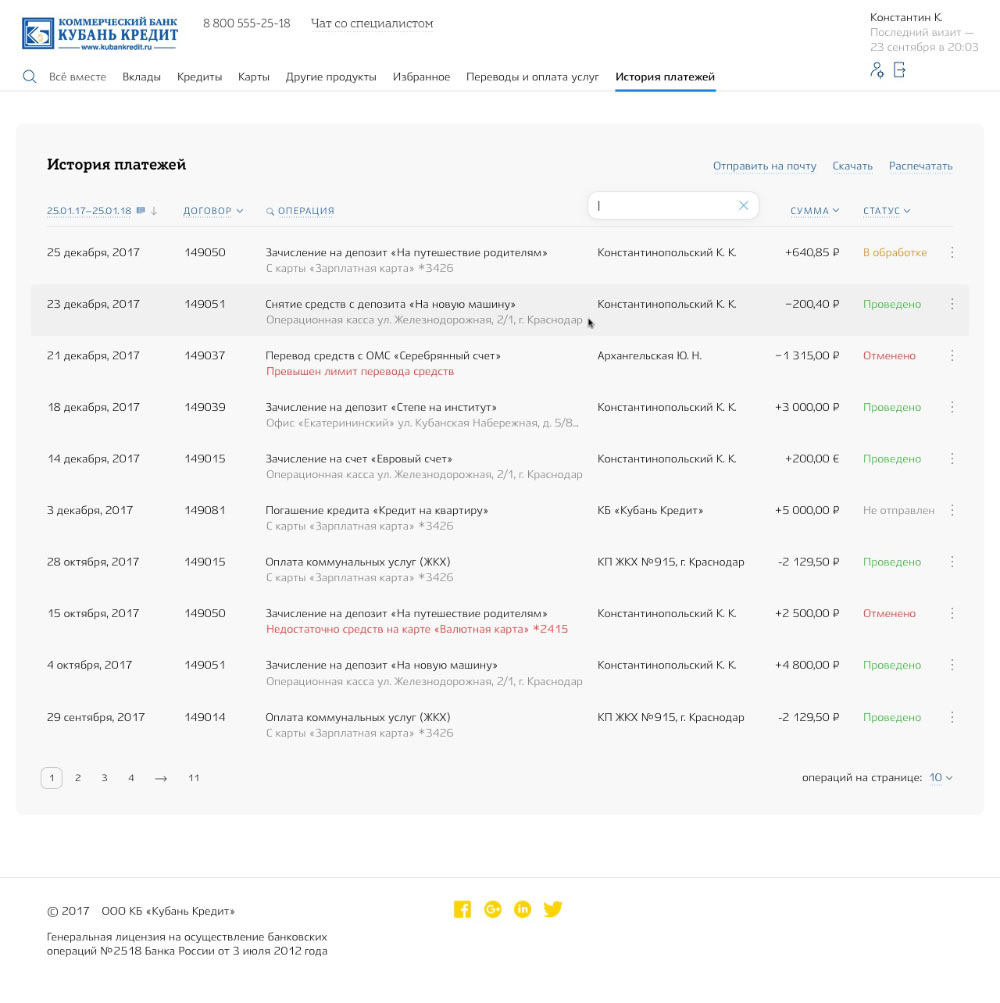Open three-dot menu for 21 декабря row
This screenshot has height=1003, width=1000.
(x=951, y=356)
